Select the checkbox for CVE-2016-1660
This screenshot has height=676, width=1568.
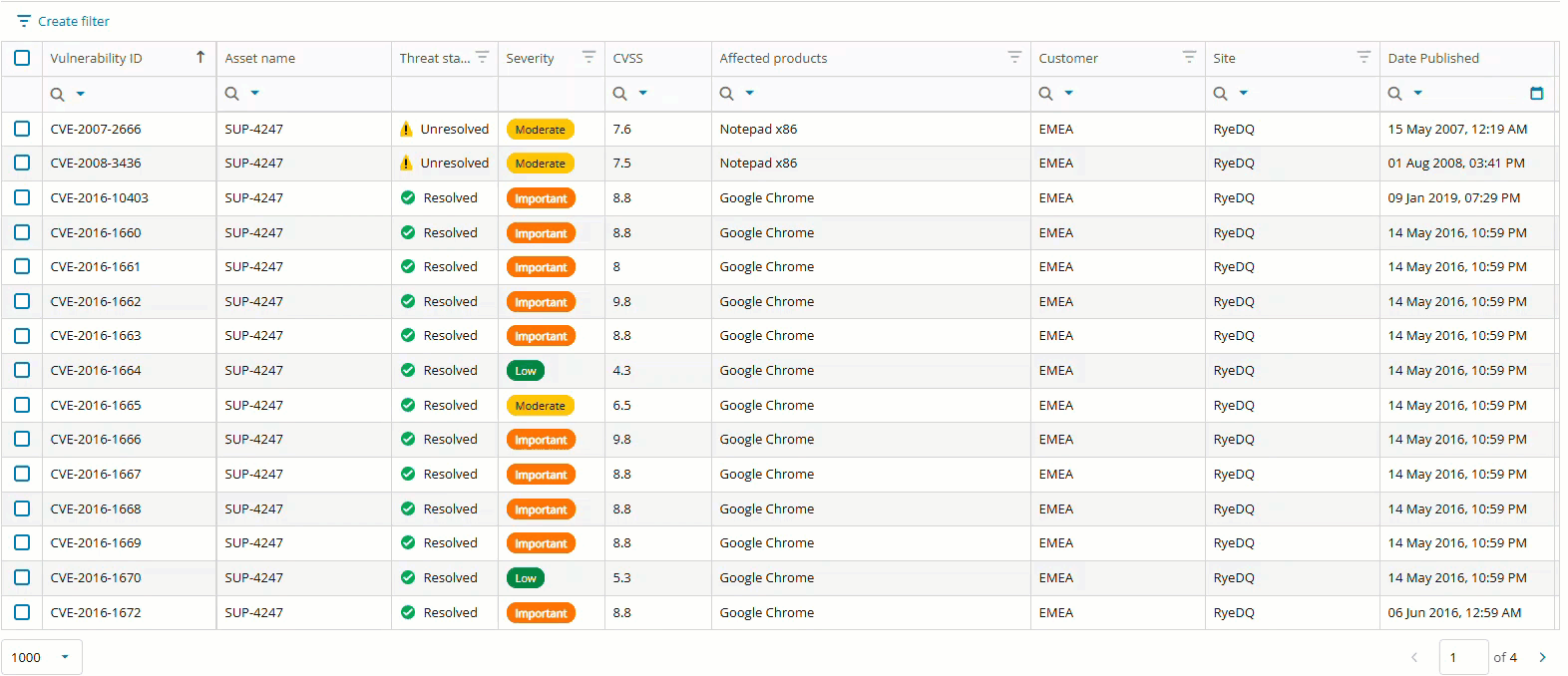coord(22,232)
